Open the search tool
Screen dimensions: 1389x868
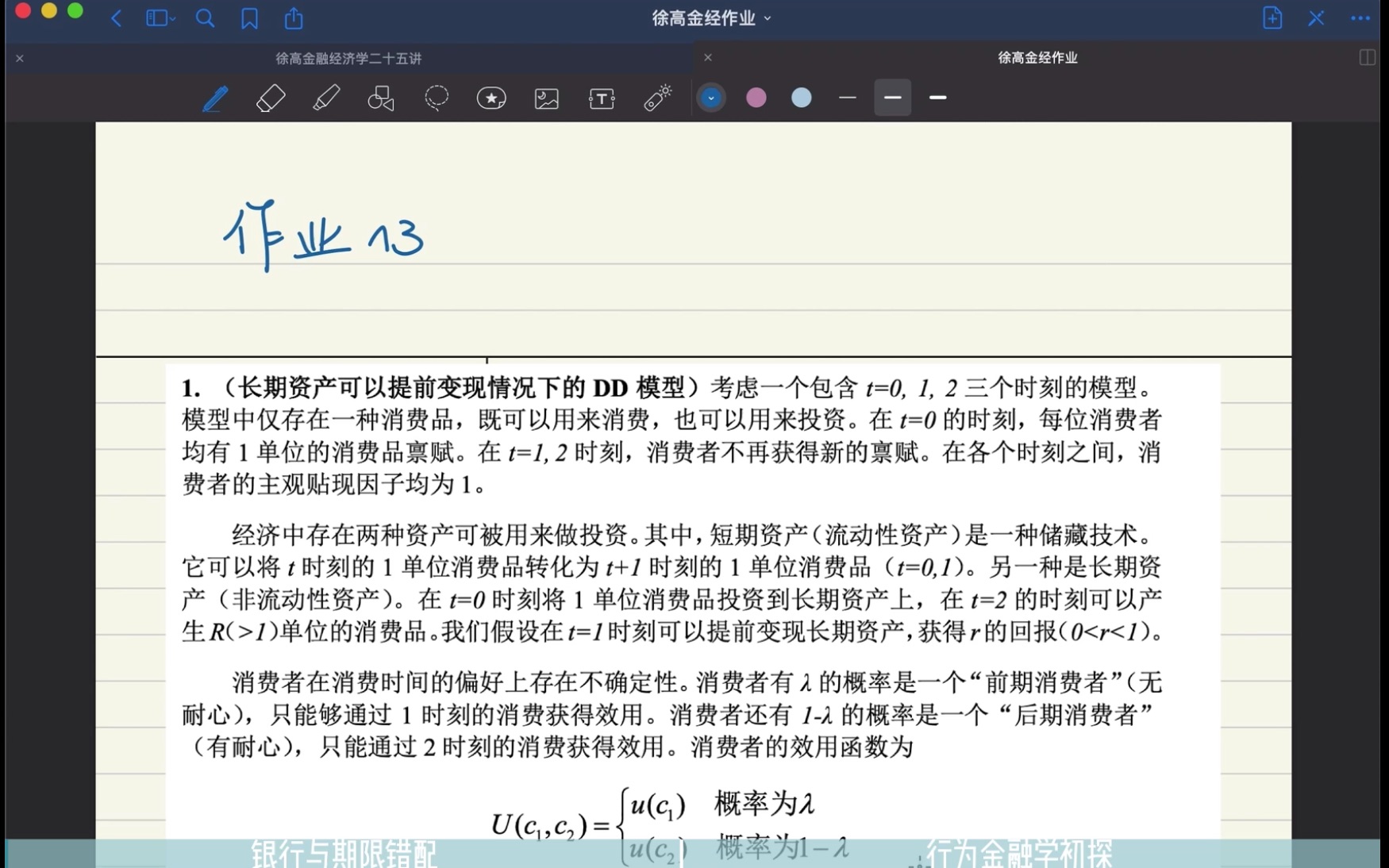click(x=205, y=18)
